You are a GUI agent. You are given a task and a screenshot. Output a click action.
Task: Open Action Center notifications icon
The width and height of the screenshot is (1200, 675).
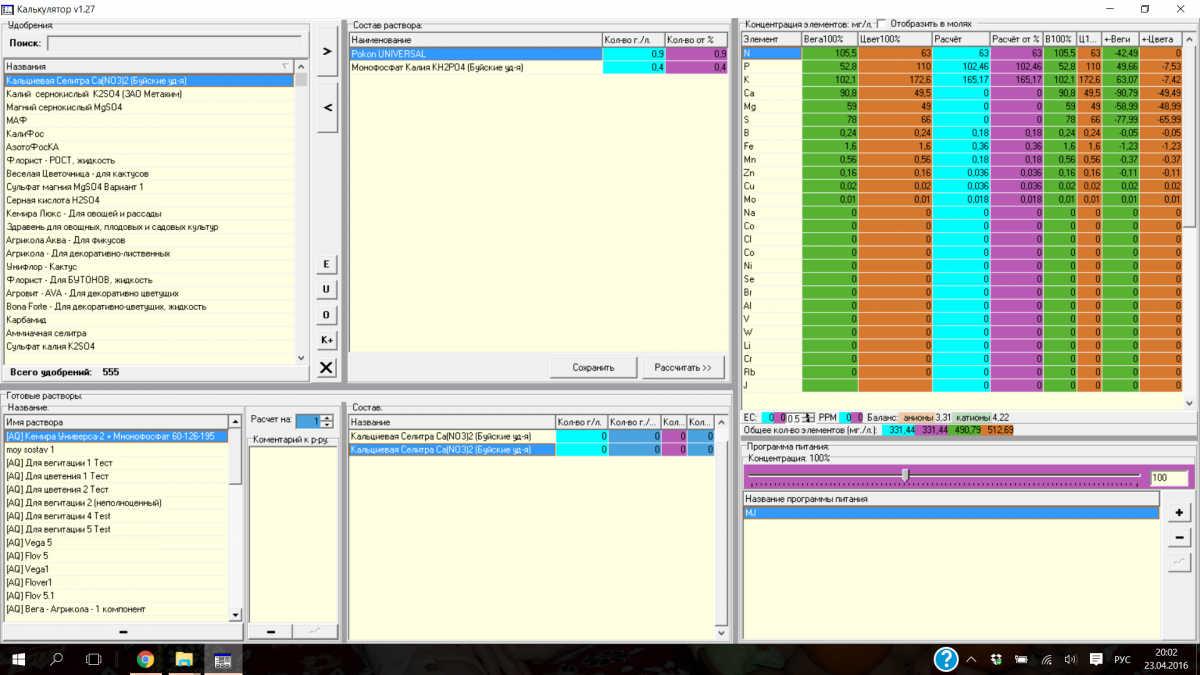pos(1096,659)
